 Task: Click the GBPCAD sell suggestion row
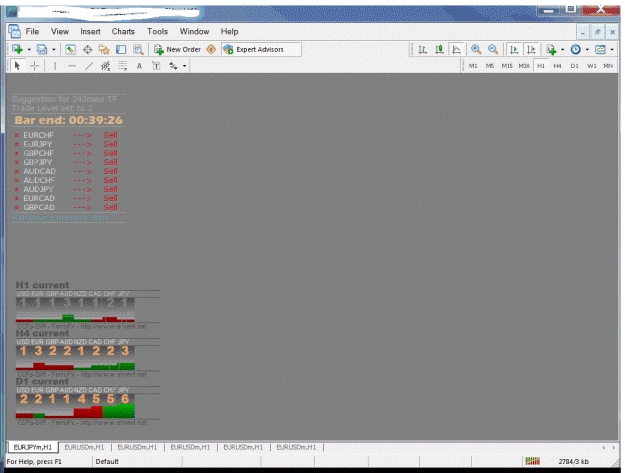pyautogui.click(x=66, y=207)
